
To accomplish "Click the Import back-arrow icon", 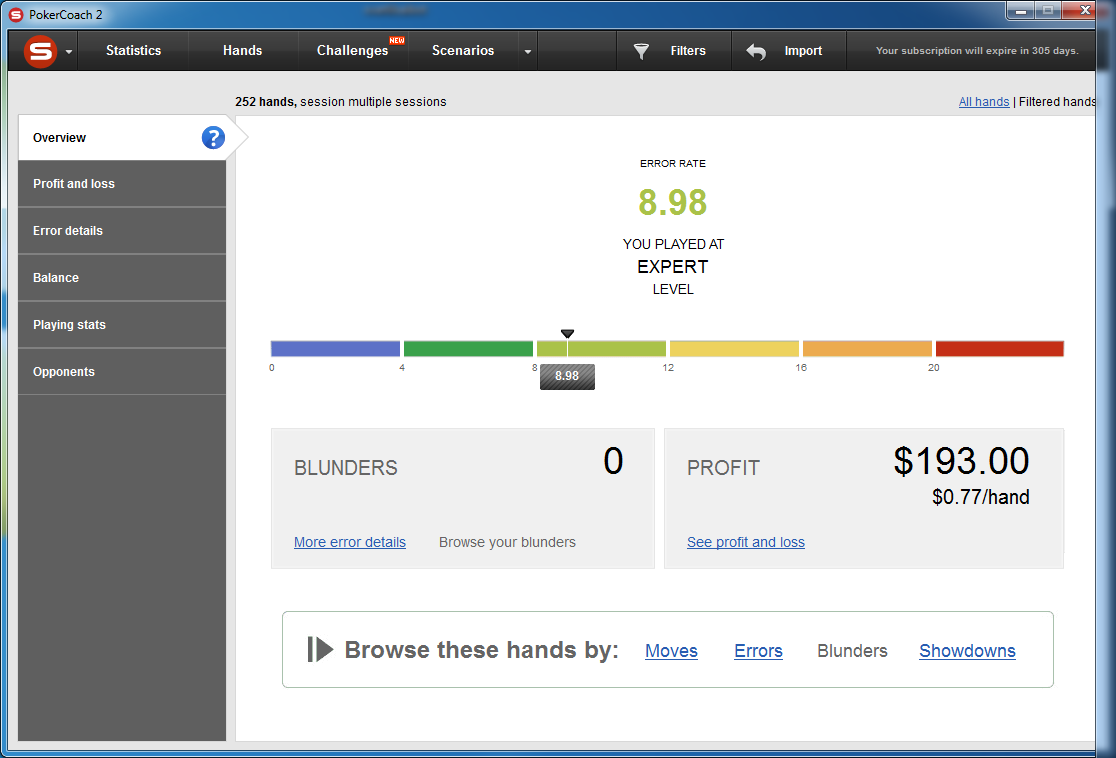I will pyautogui.click(x=756, y=51).
